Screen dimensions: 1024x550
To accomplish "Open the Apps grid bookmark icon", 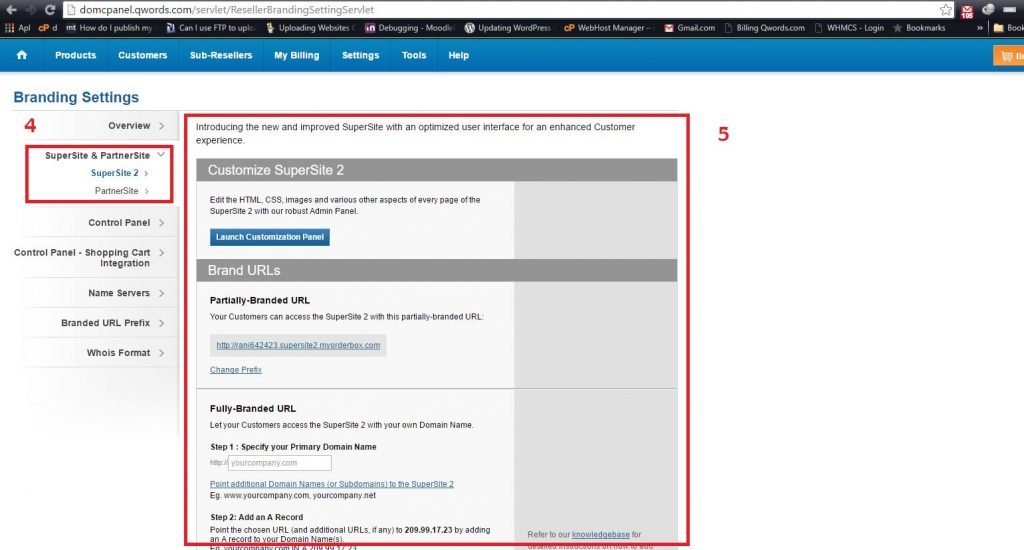I will (9, 27).
